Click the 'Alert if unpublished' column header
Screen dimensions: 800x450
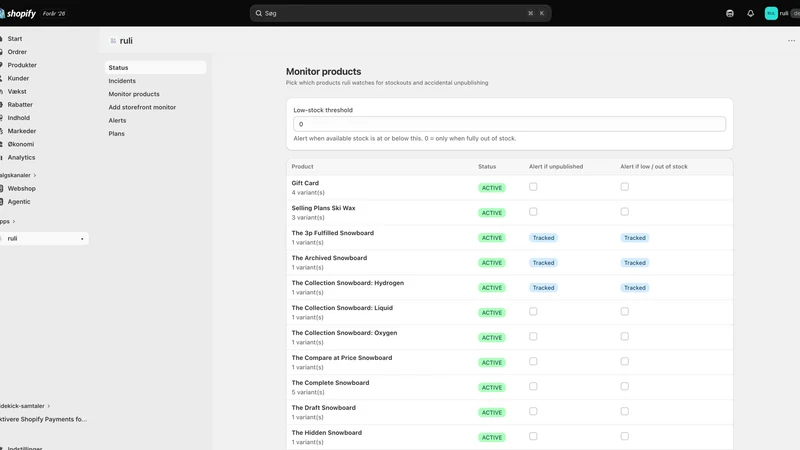556,166
